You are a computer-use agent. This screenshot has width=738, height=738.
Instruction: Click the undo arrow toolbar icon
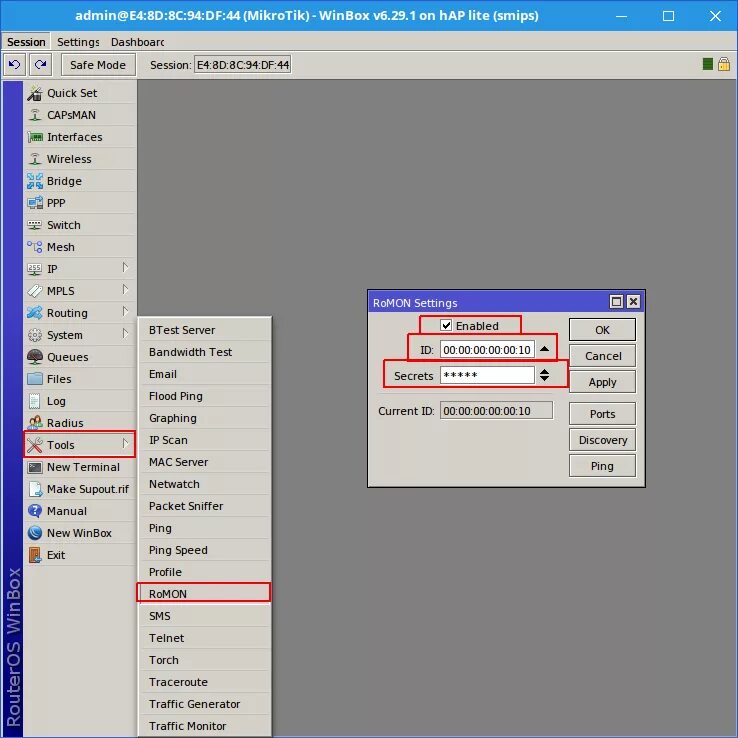pyautogui.click(x=15, y=64)
